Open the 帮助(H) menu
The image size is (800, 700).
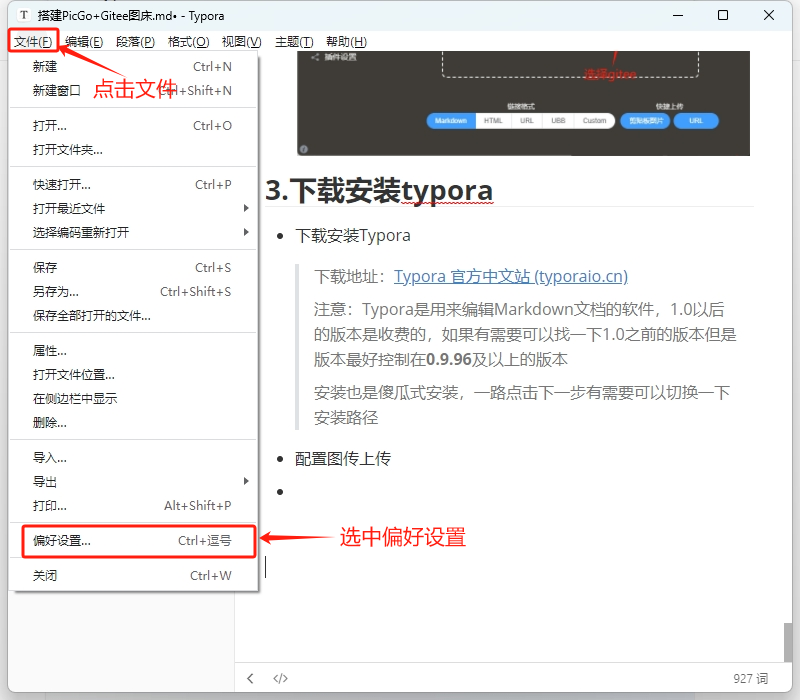pos(346,41)
